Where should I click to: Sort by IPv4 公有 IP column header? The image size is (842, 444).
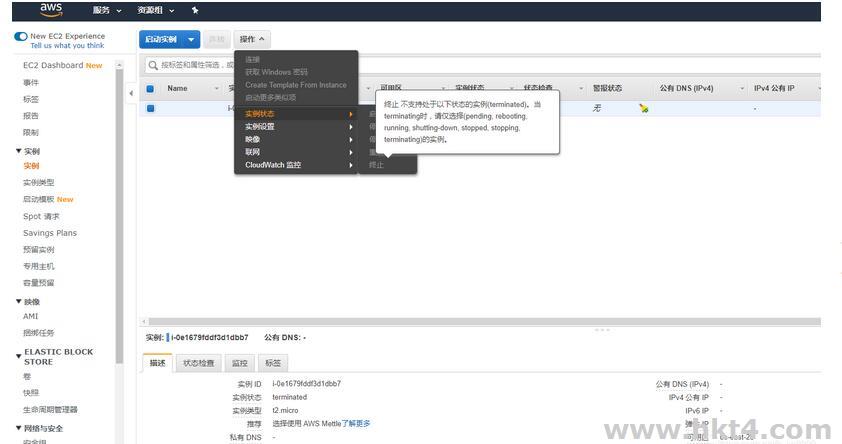click(x=774, y=89)
